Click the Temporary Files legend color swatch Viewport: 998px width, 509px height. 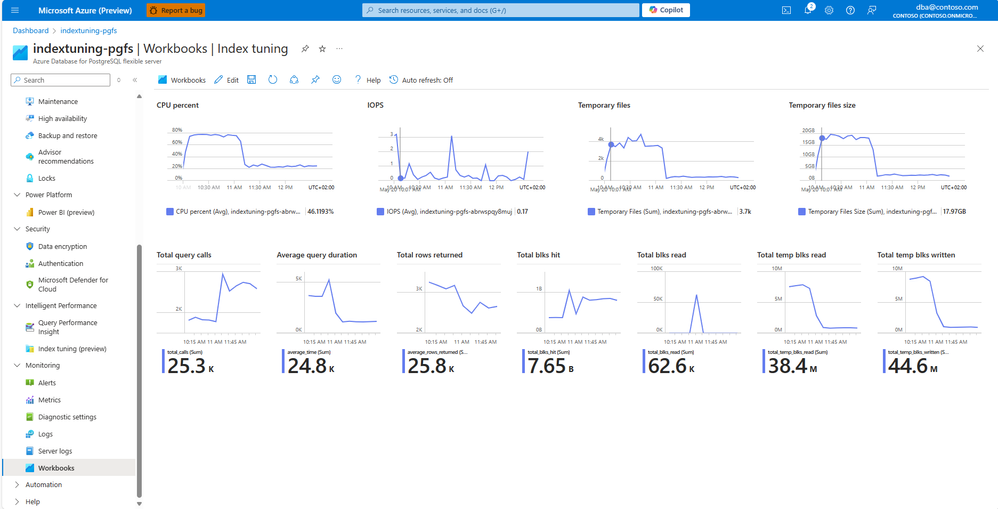tap(592, 211)
